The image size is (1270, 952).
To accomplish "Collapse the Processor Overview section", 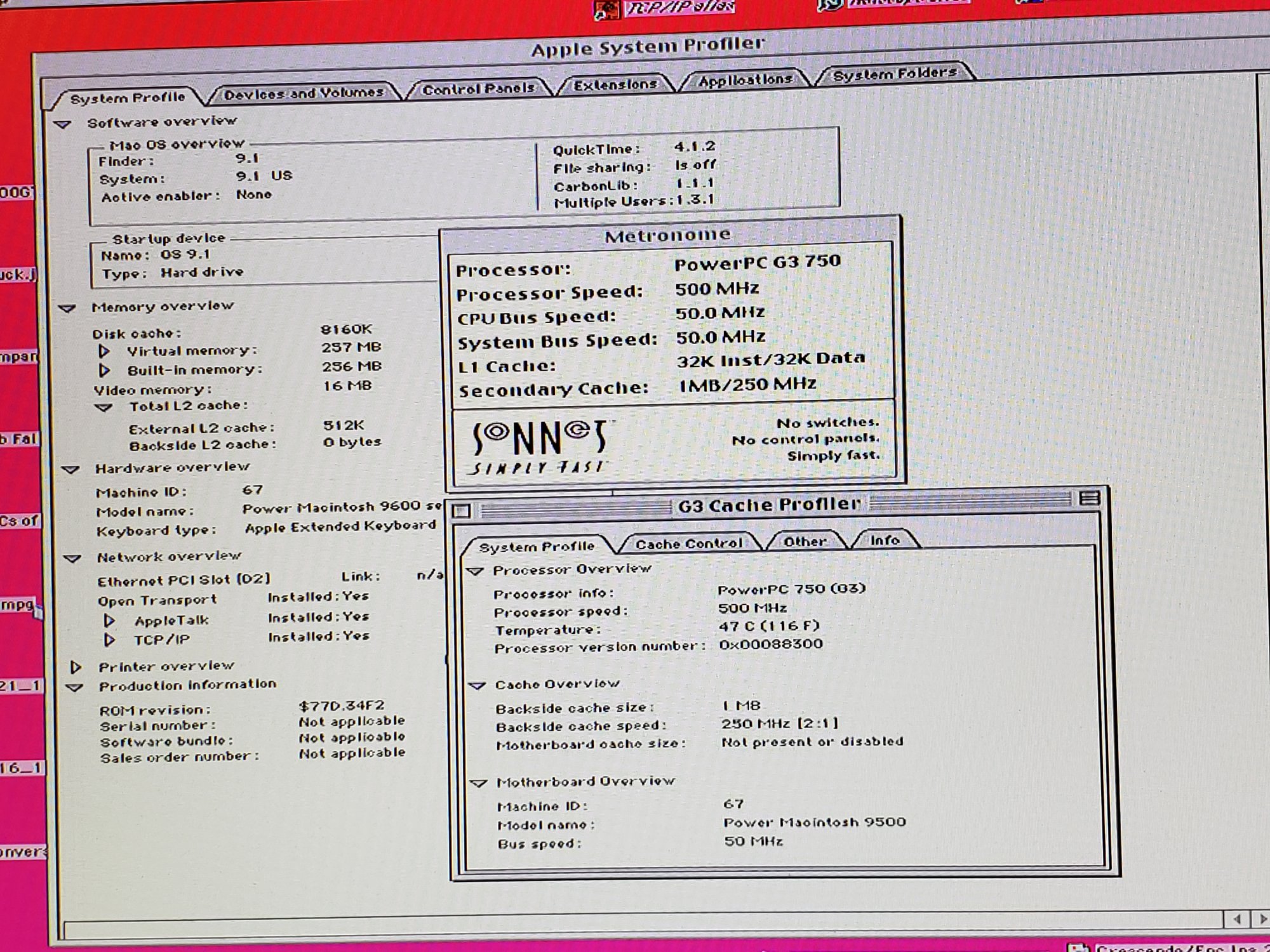I will pyautogui.click(x=474, y=571).
